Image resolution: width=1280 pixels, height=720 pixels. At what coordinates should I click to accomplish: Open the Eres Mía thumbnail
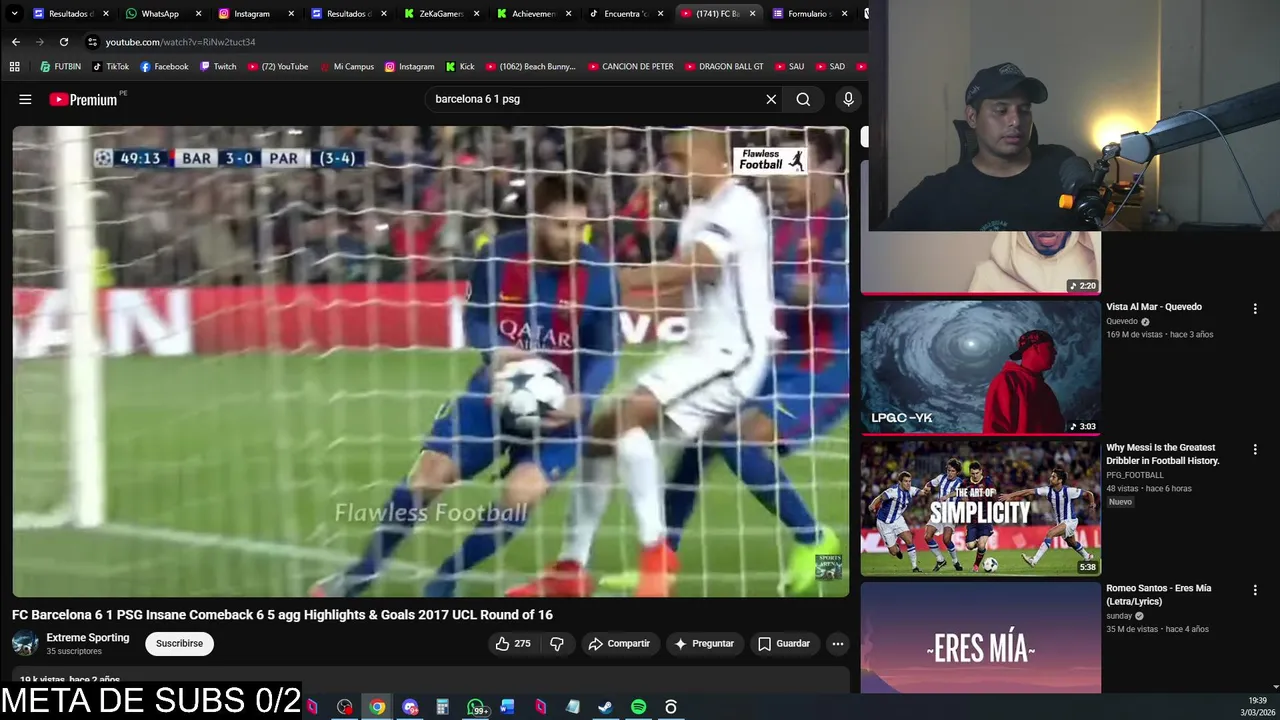(980, 637)
